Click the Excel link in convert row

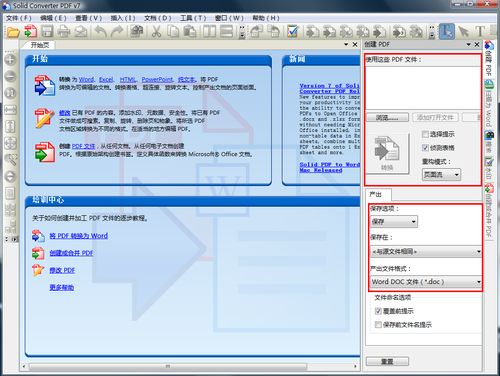[106, 79]
